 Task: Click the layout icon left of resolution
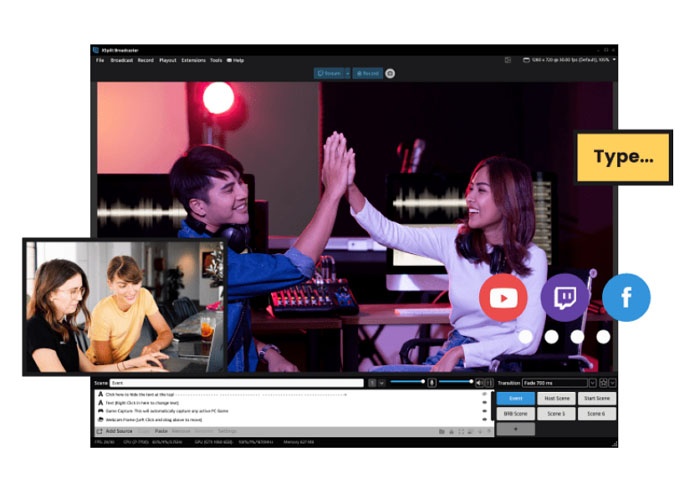pos(508,60)
